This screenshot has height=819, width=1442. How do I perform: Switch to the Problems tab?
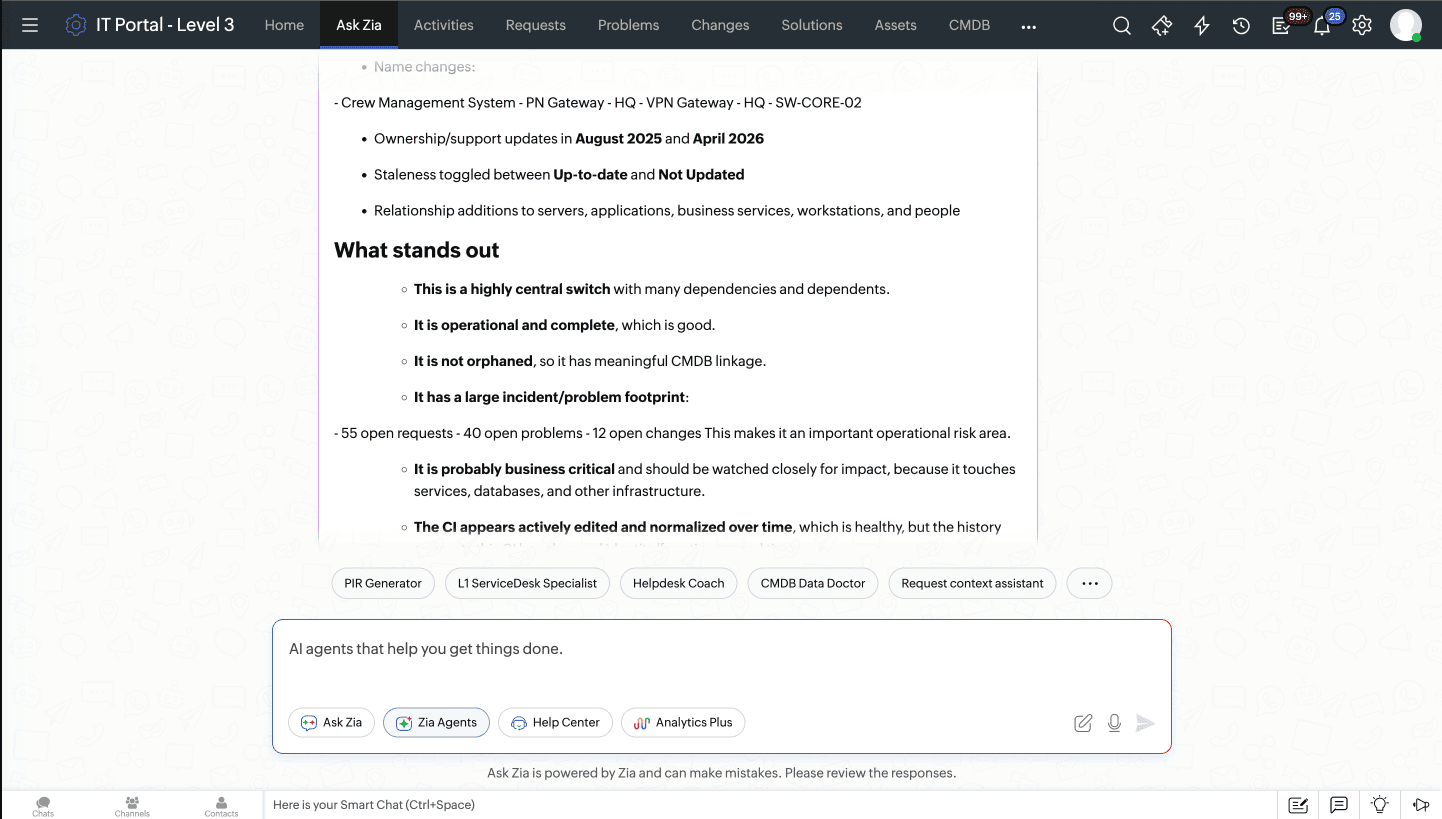click(628, 25)
